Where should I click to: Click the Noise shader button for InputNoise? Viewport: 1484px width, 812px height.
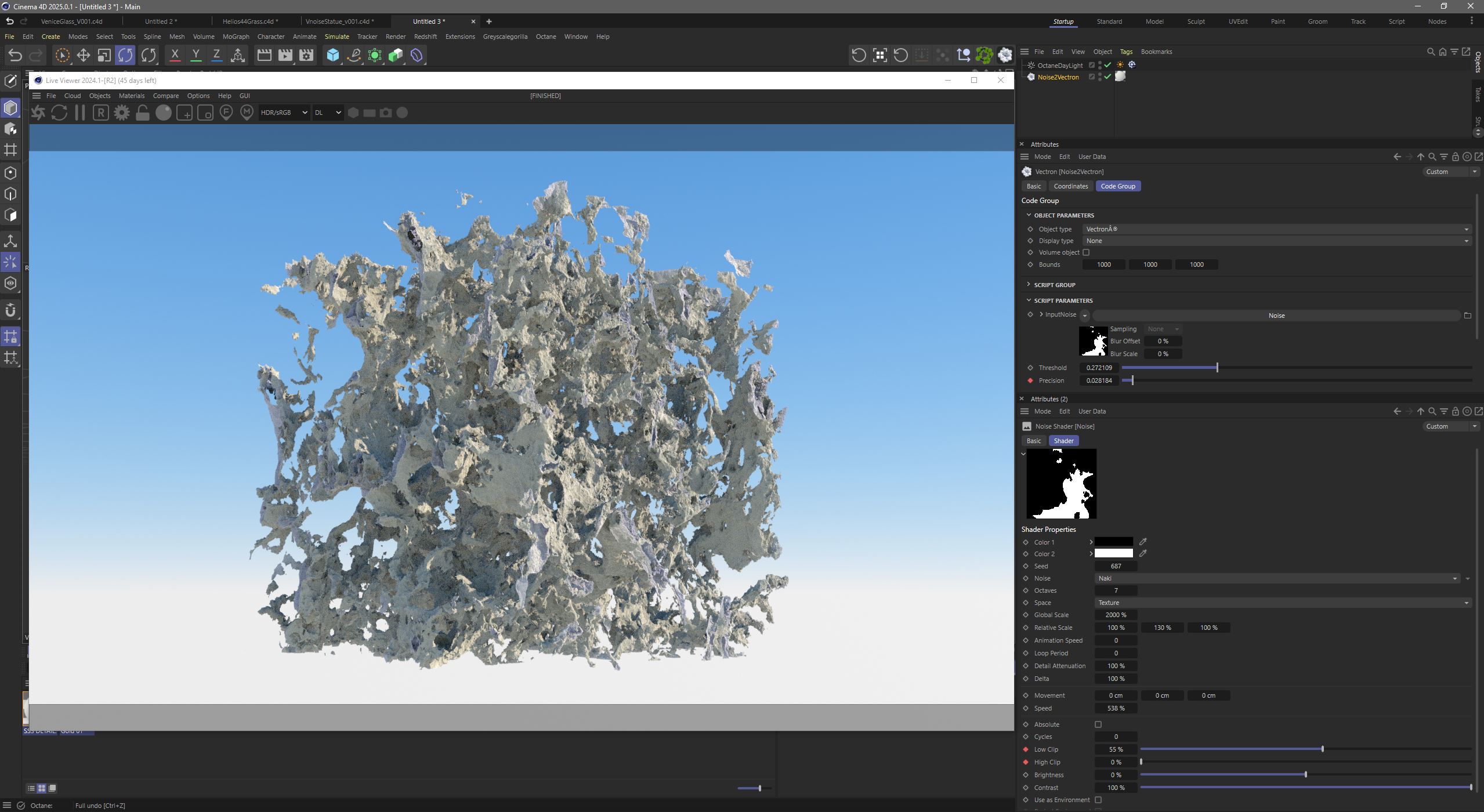pos(1276,316)
